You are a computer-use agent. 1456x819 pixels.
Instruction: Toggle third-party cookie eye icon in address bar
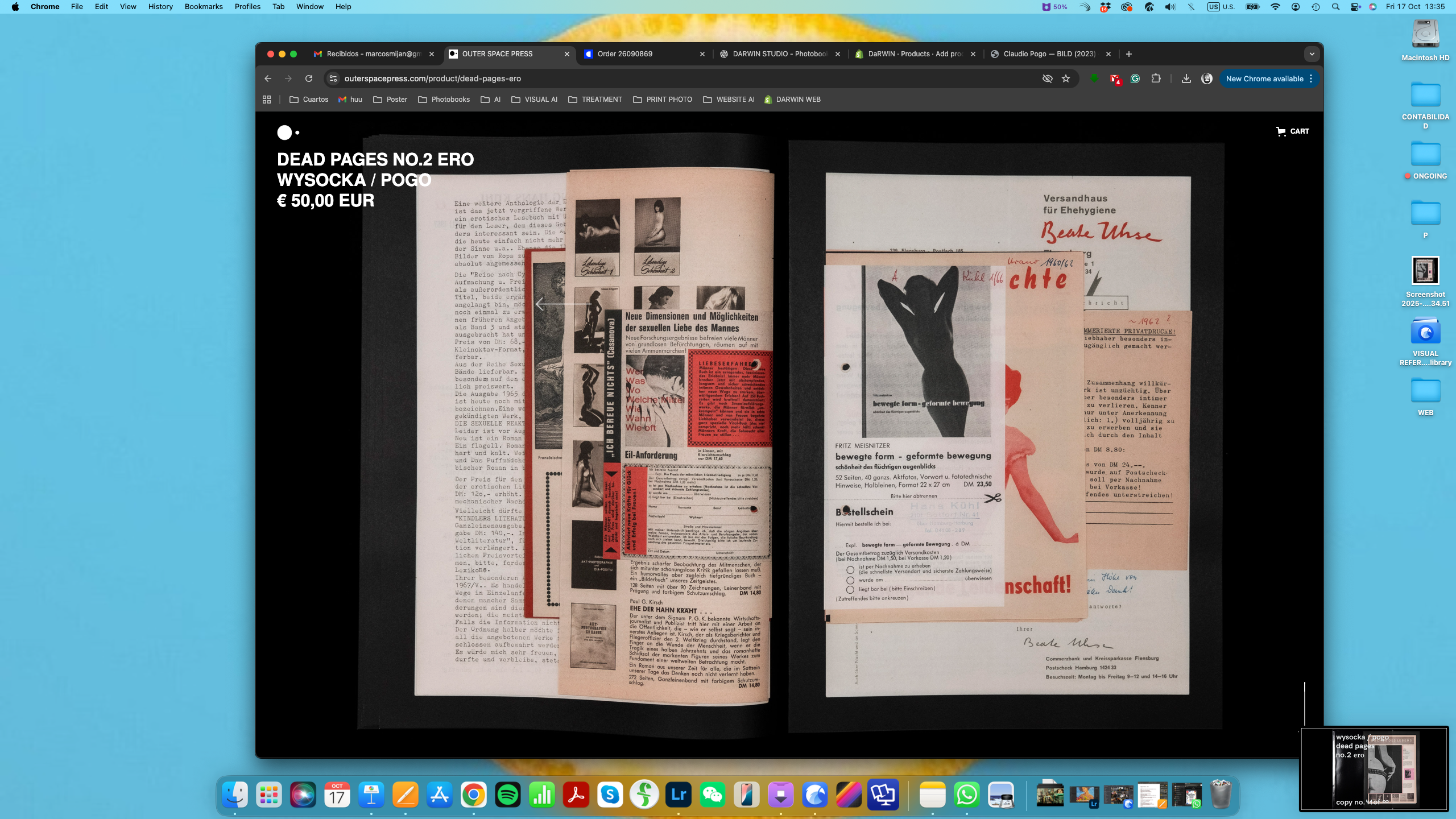tap(1047, 78)
